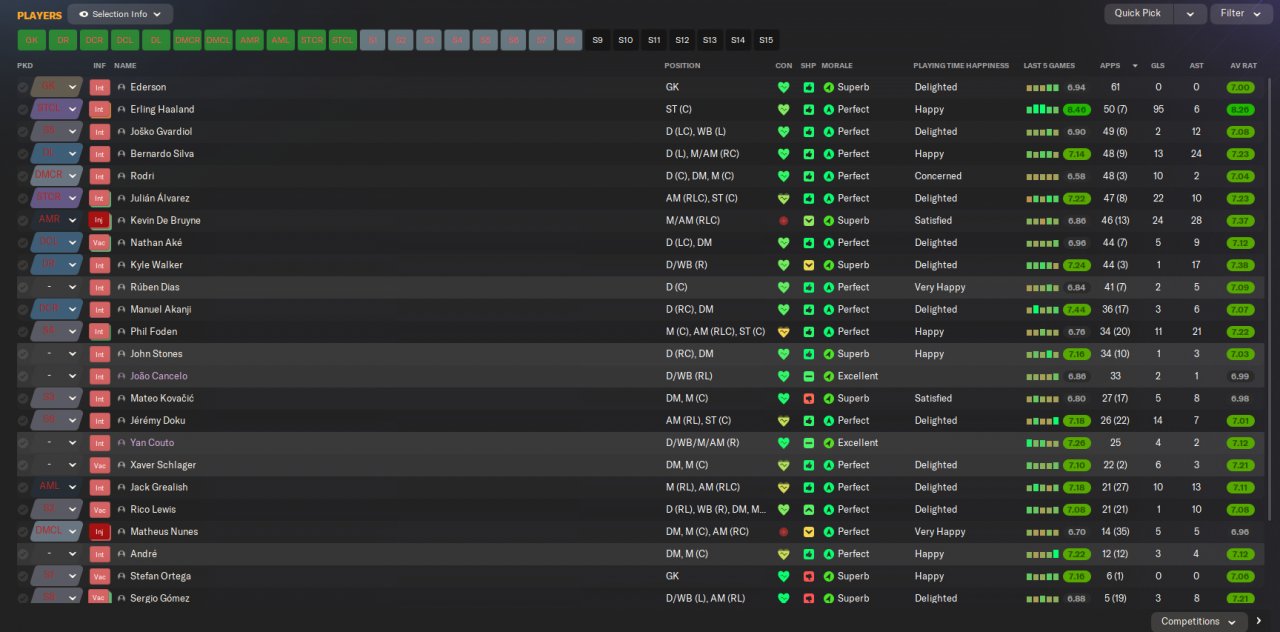Viewport: 1280px width, 632px height.
Task: Click the condition heart icon for Ederson
Action: pyautogui.click(x=783, y=87)
